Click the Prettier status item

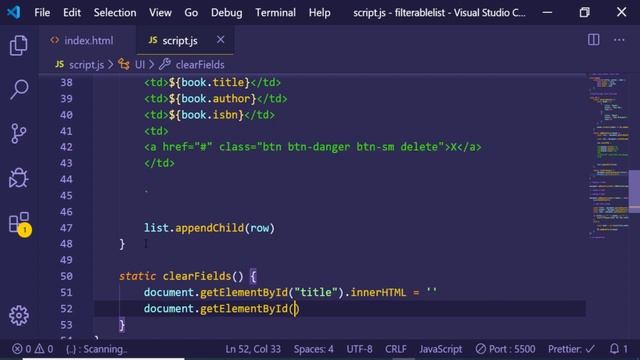pos(571,349)
